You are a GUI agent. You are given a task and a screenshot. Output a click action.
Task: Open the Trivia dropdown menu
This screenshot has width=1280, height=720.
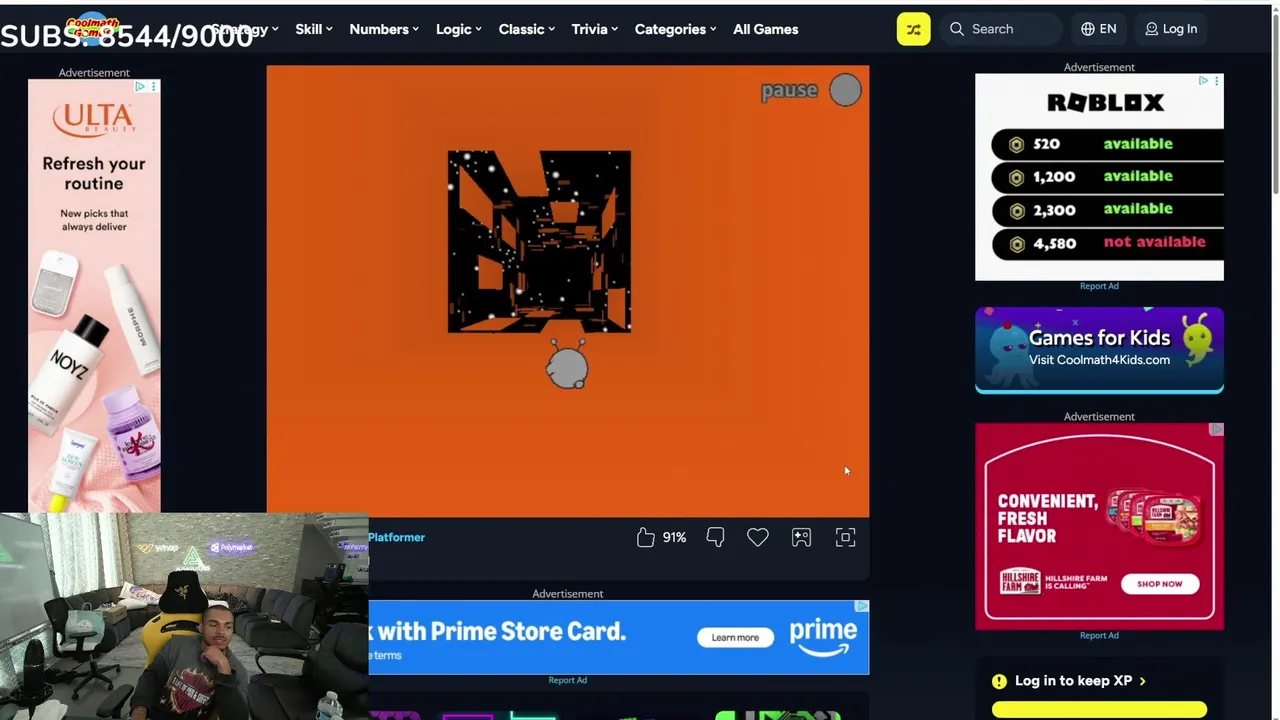pos(595,29)
